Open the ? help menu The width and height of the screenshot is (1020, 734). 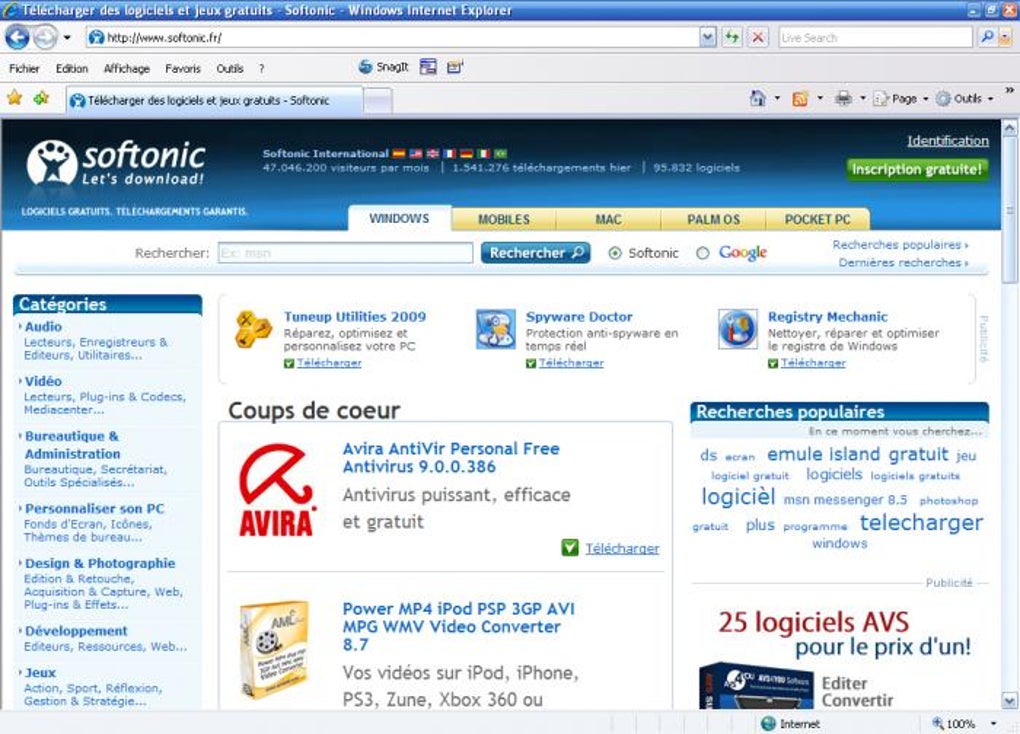(262, 68)
